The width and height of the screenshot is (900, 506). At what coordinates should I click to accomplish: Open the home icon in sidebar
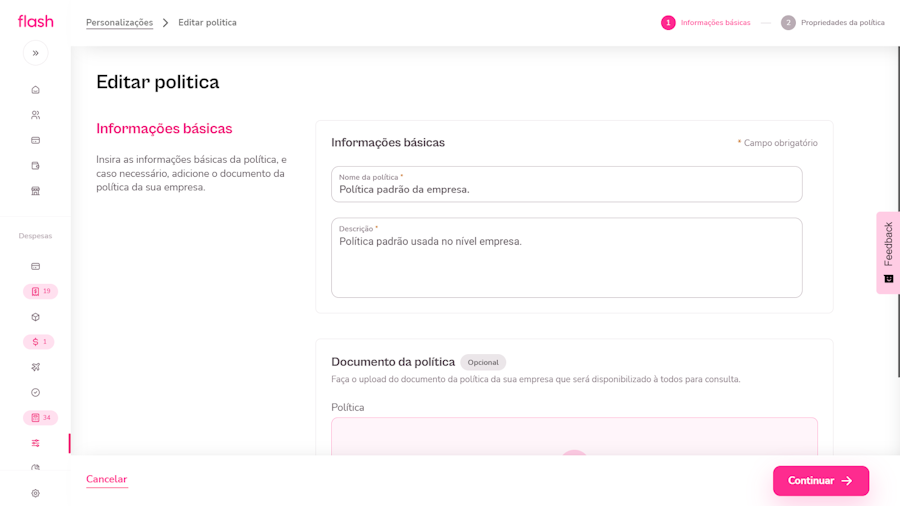click(35, 90)
